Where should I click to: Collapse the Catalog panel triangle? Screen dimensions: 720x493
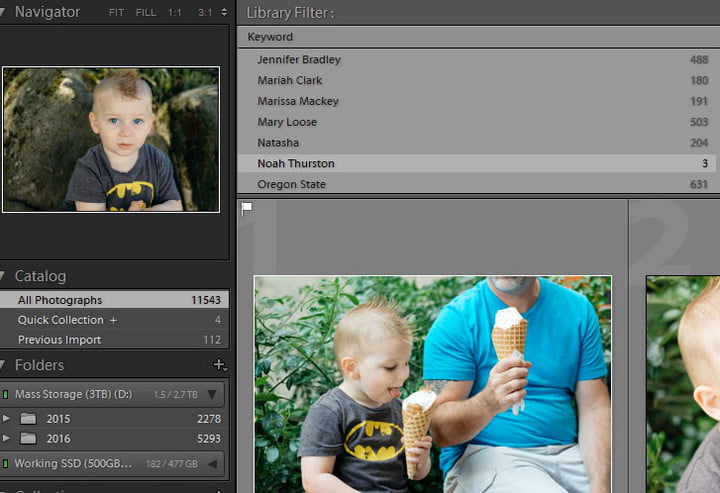click(x=2, y=276)
